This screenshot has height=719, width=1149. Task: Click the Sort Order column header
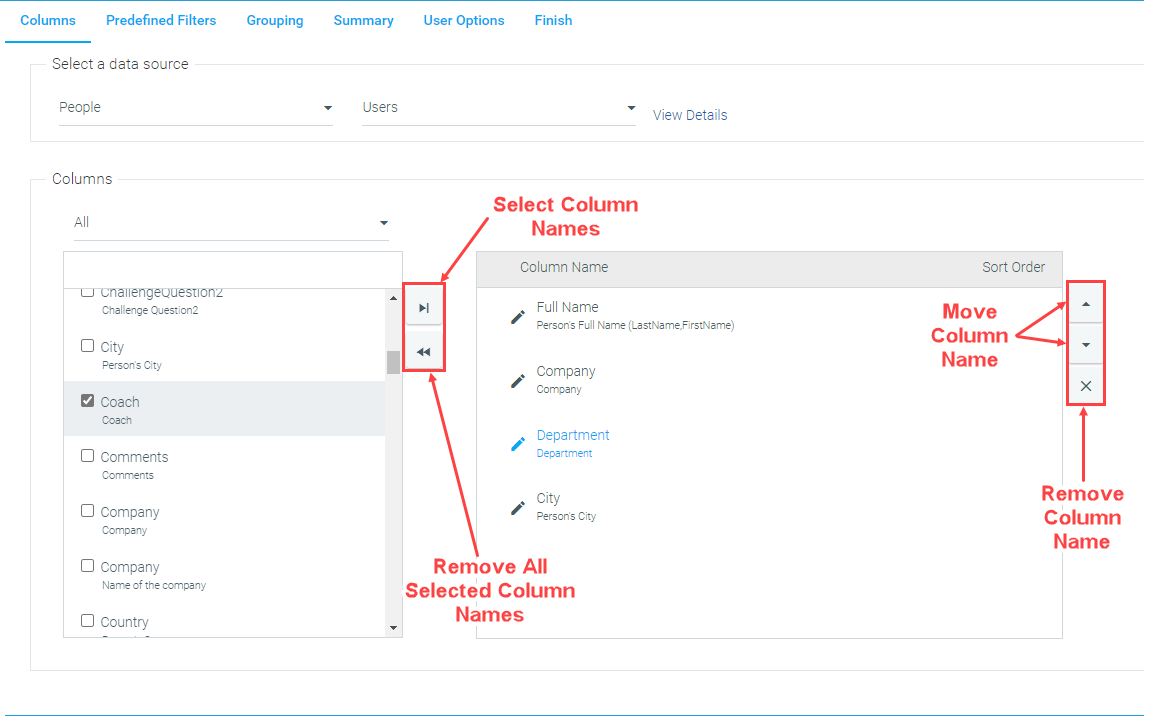coord(1013,267)
